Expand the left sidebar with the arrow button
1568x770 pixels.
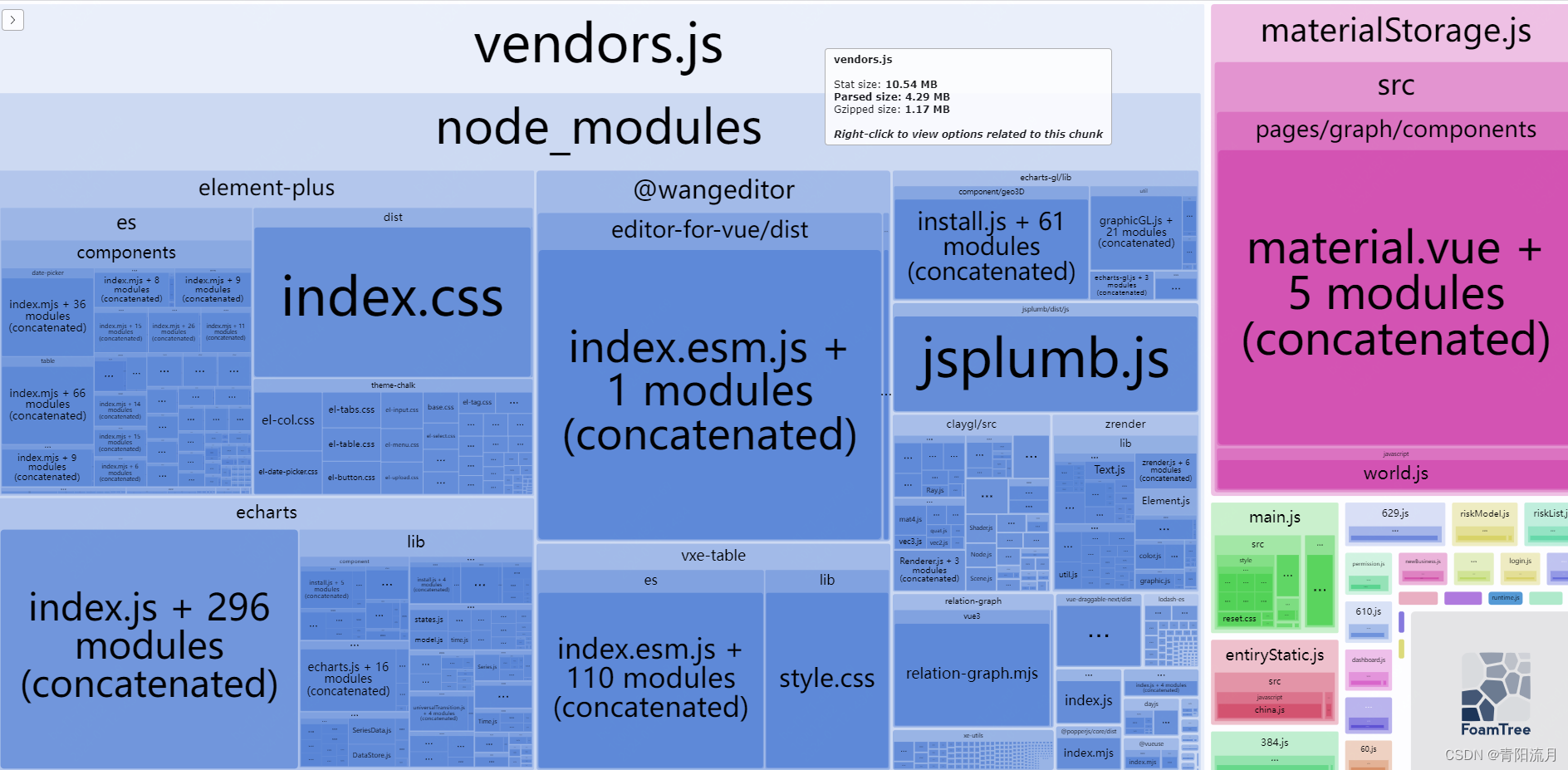pos(13,20)
